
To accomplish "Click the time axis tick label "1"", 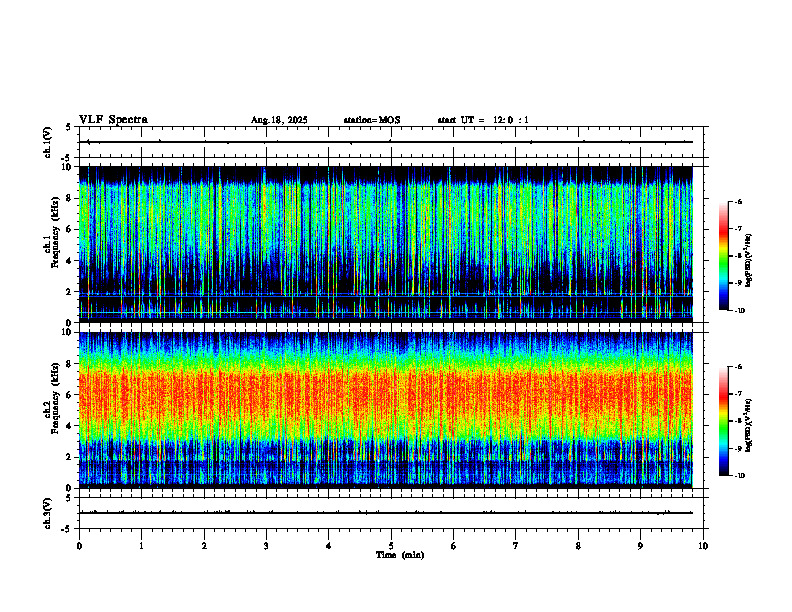I will 141,546.
